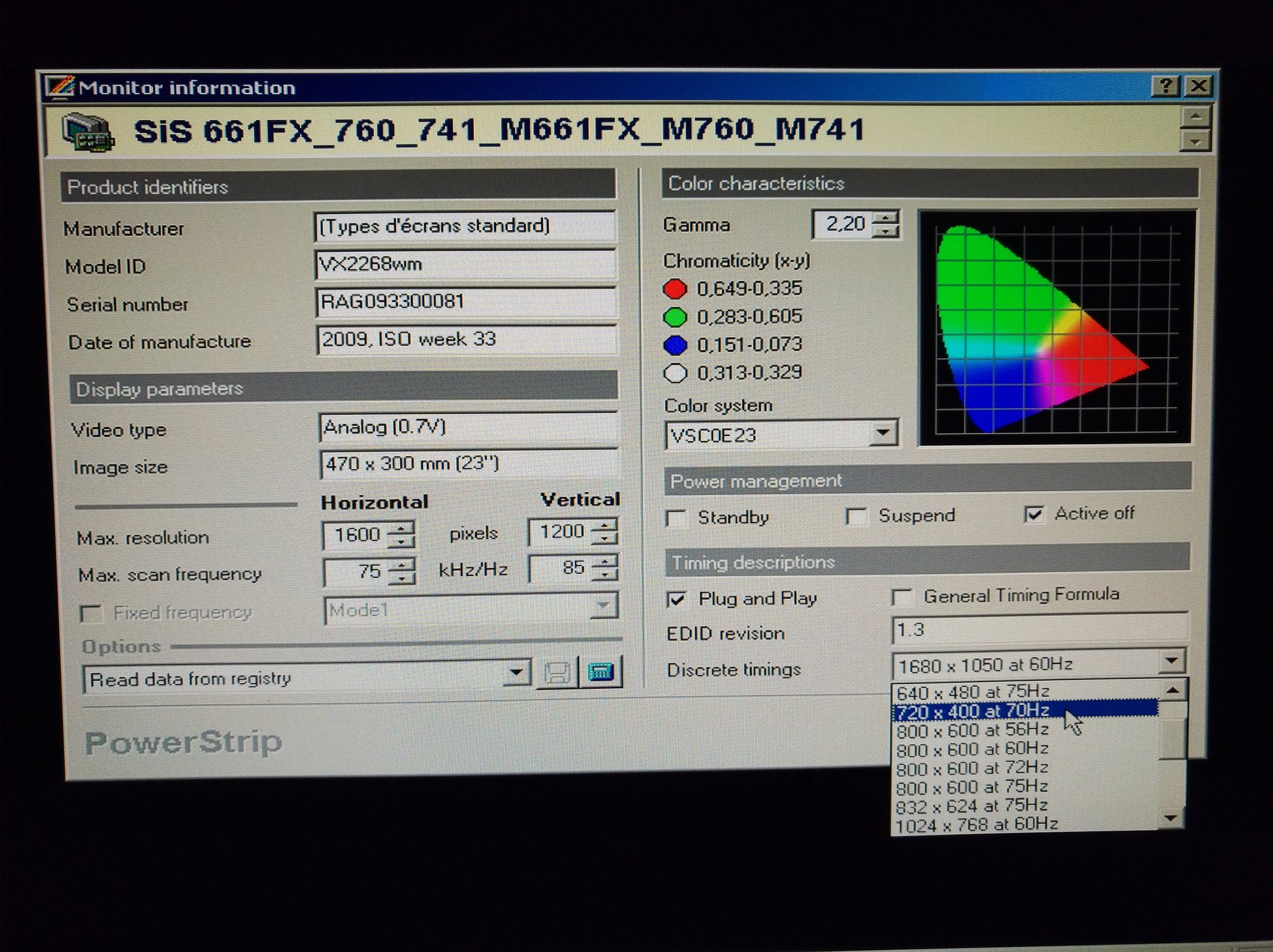Decrease vertical scan frequency stepper

[604, 575]
